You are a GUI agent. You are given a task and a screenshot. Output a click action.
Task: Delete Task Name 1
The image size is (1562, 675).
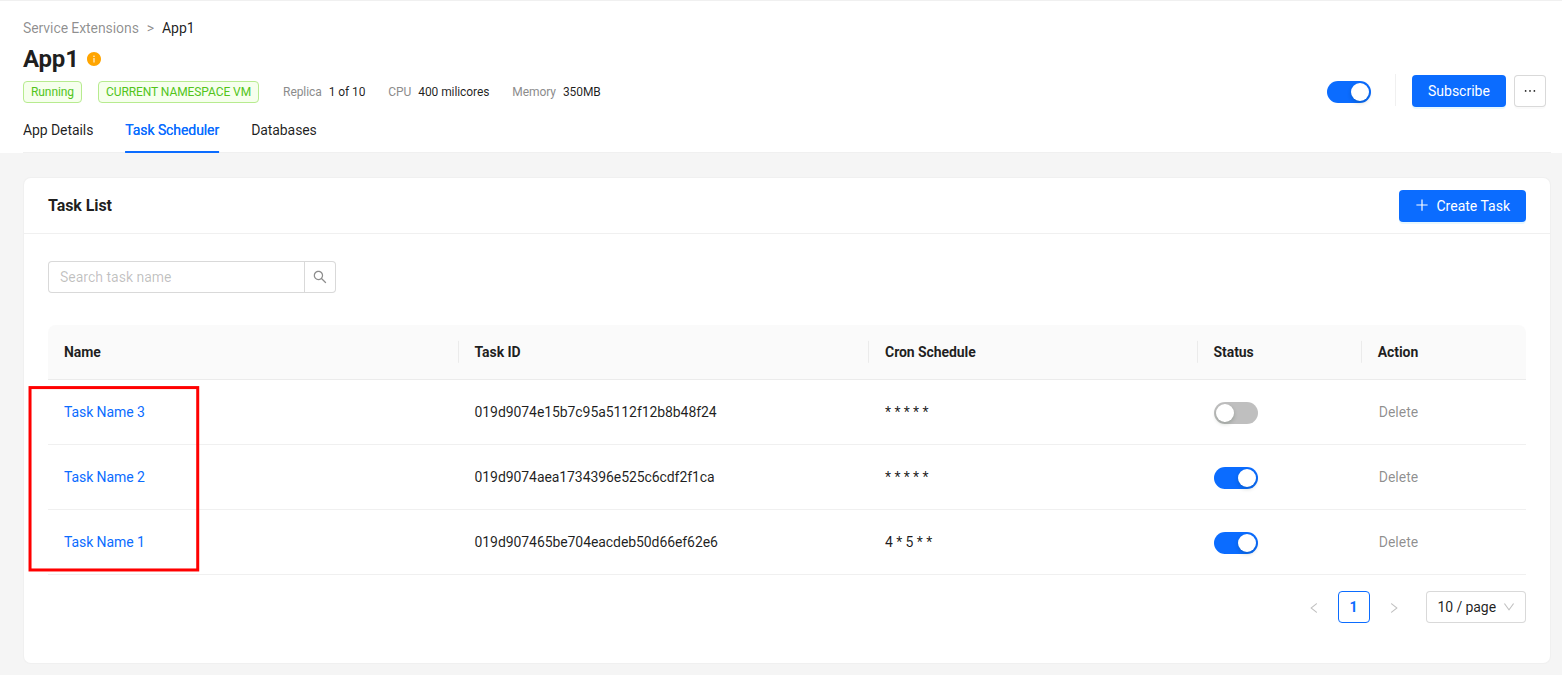[1398, 542]
